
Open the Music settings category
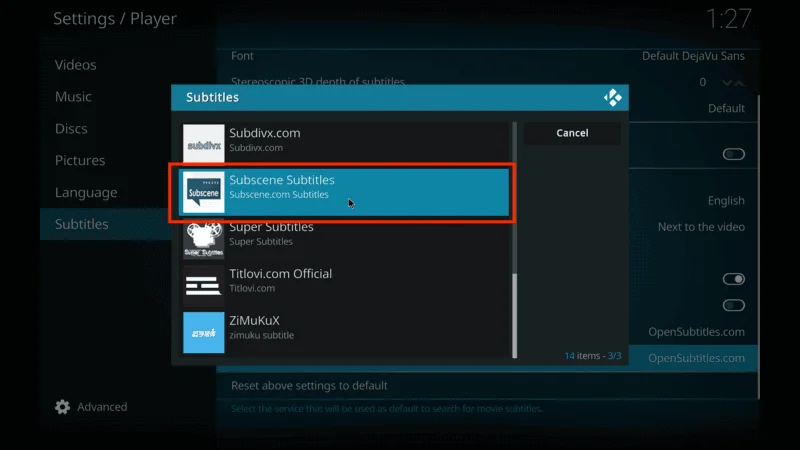click(x=73, y=96)
